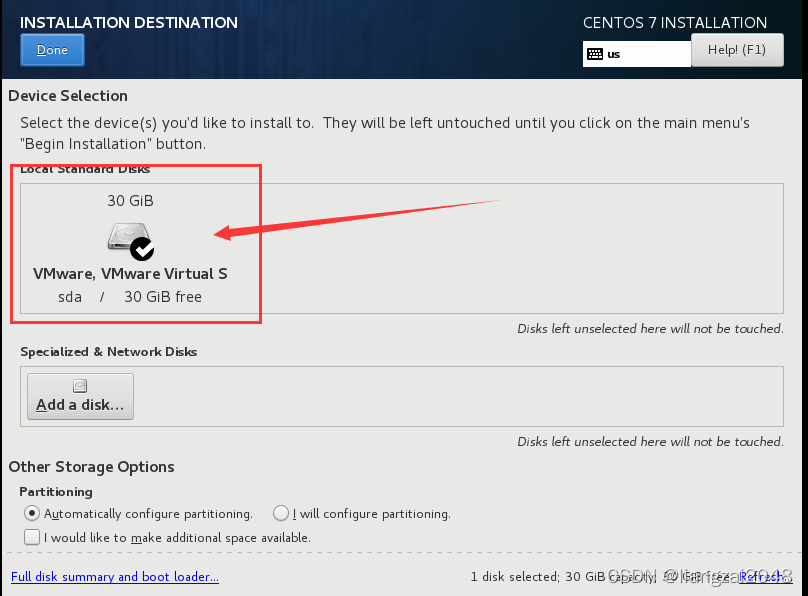This screenshot has height=596, width=808.
Task: Click the Device Selection heading
Action: pos(68,96)
